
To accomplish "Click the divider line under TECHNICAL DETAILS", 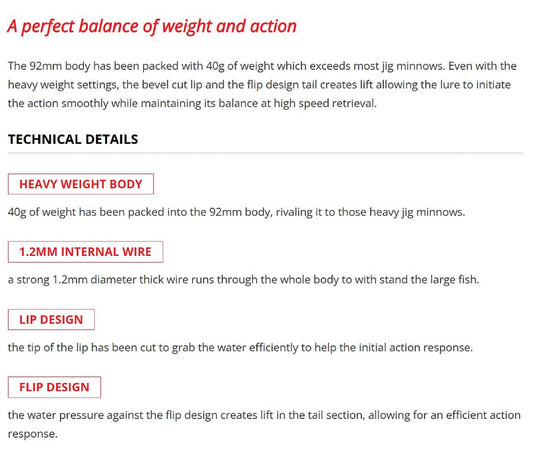I will (265, 154).
